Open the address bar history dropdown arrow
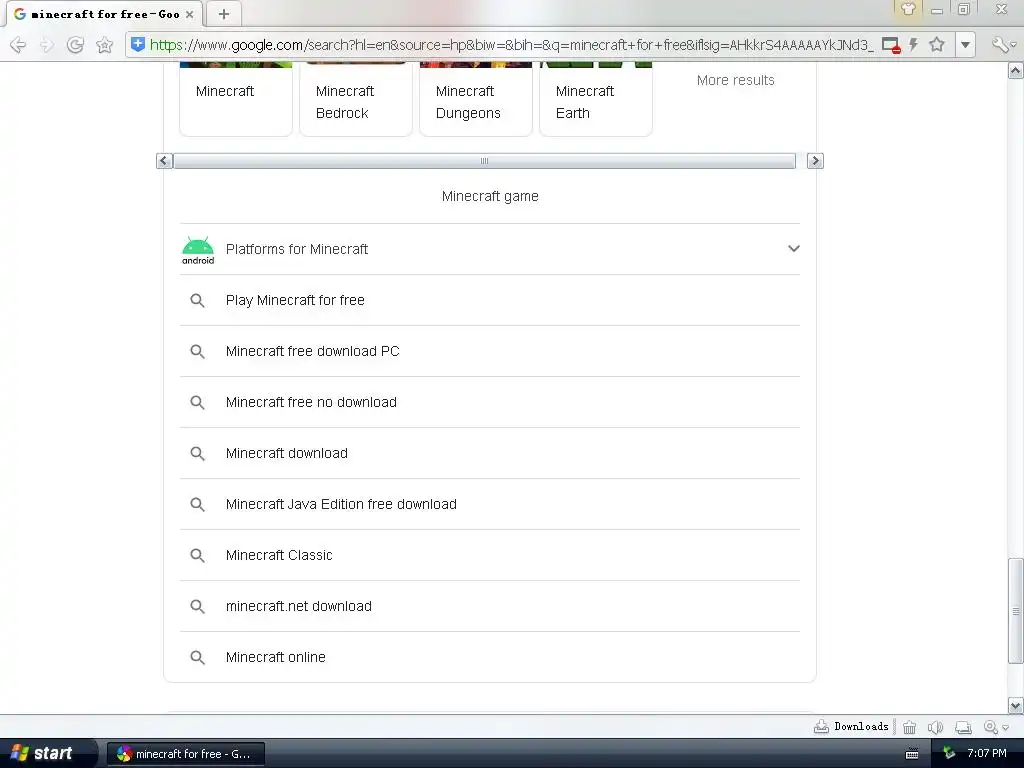Viewport: 1024px width, 768px height. pos(965,45)
